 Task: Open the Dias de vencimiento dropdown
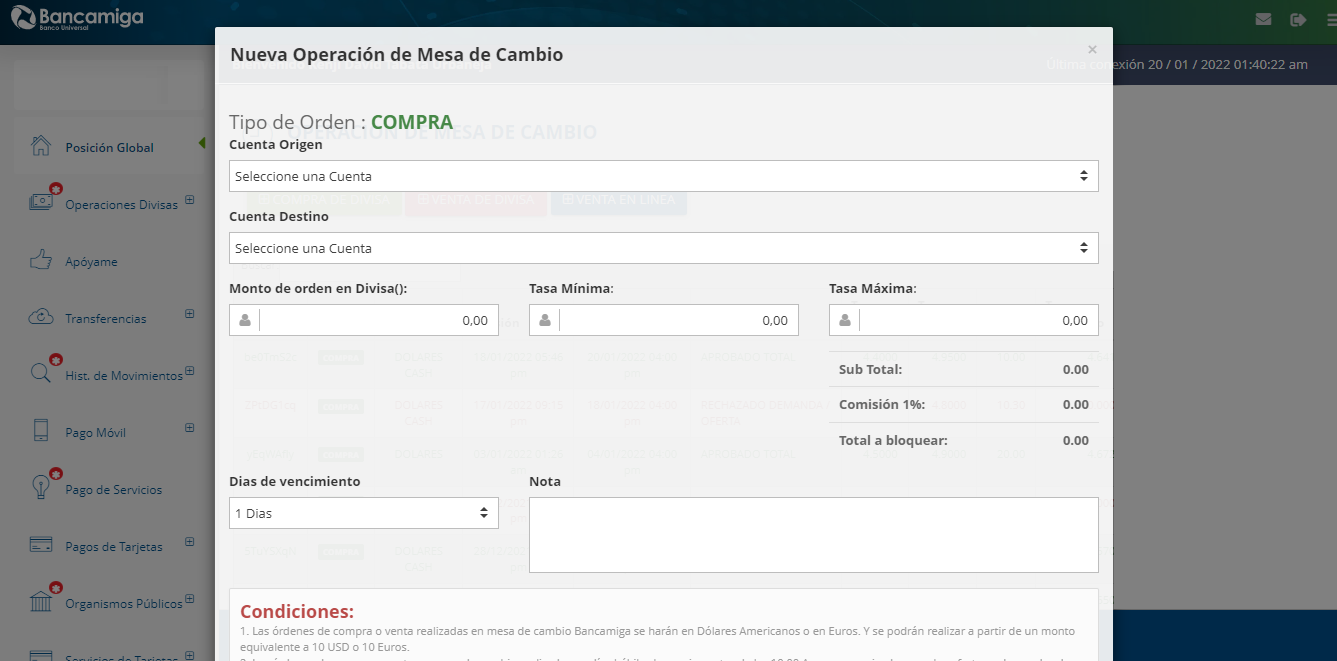coord(363,513)
